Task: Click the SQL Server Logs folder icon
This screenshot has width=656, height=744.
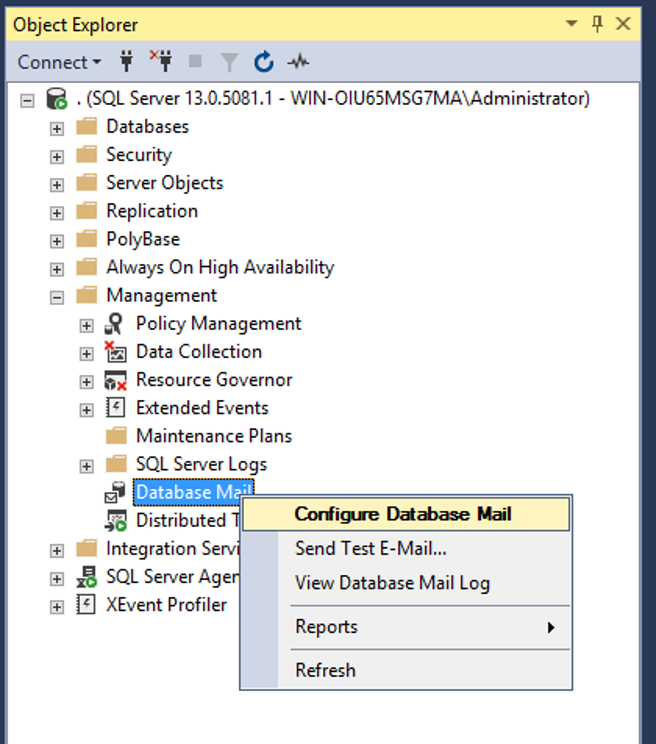Action: pyautogui.click(x=116, y=464)
